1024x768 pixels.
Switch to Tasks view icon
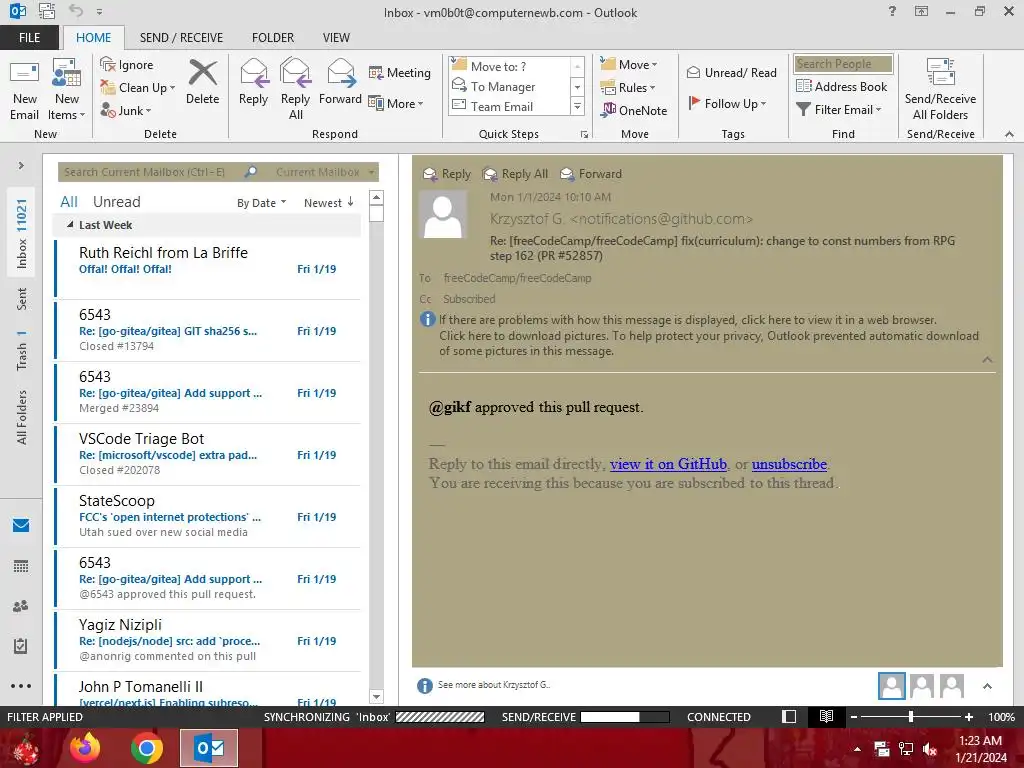21,646
